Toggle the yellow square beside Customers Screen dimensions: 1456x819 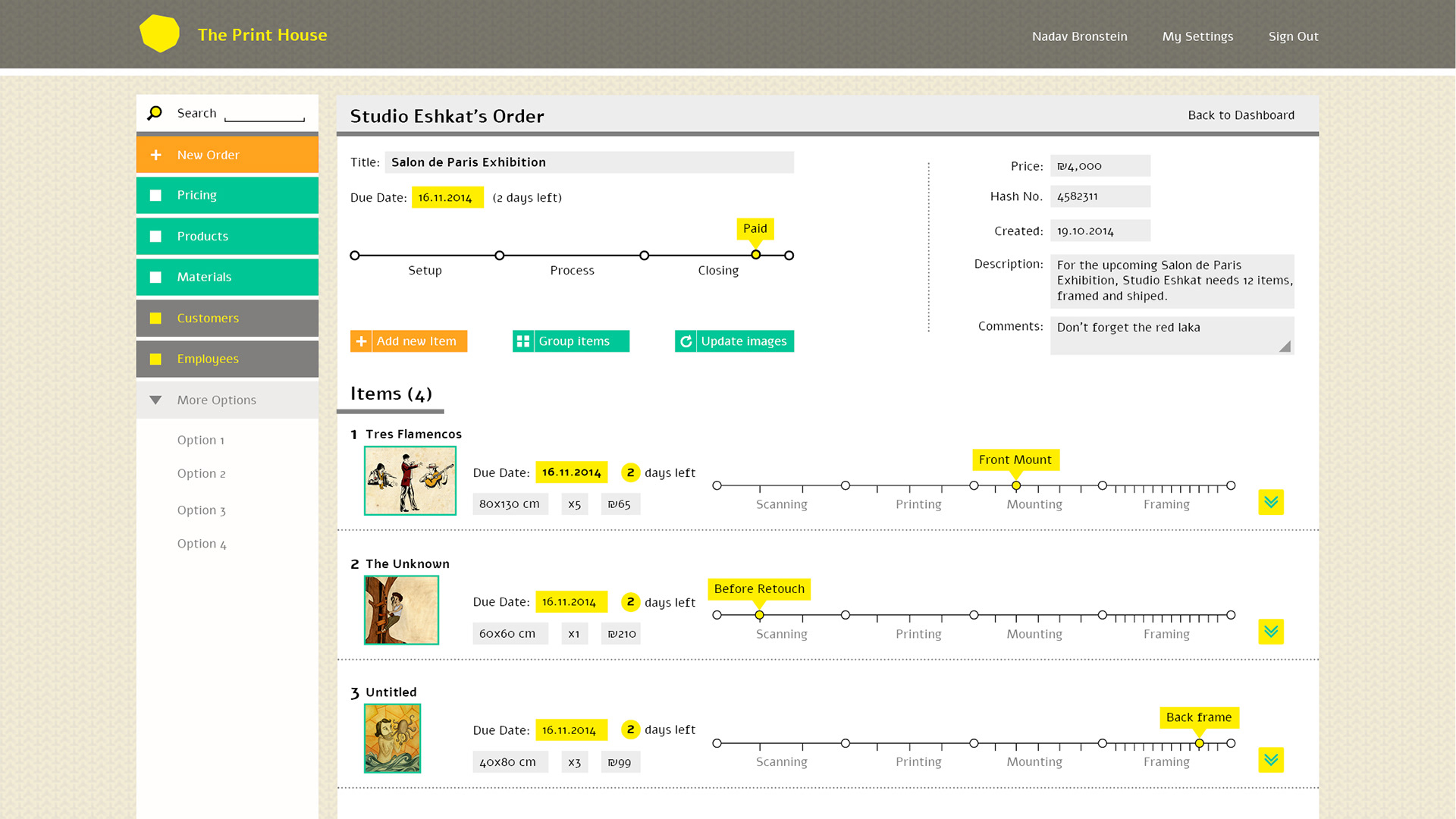pyautogui.click(x=156, y=318)
